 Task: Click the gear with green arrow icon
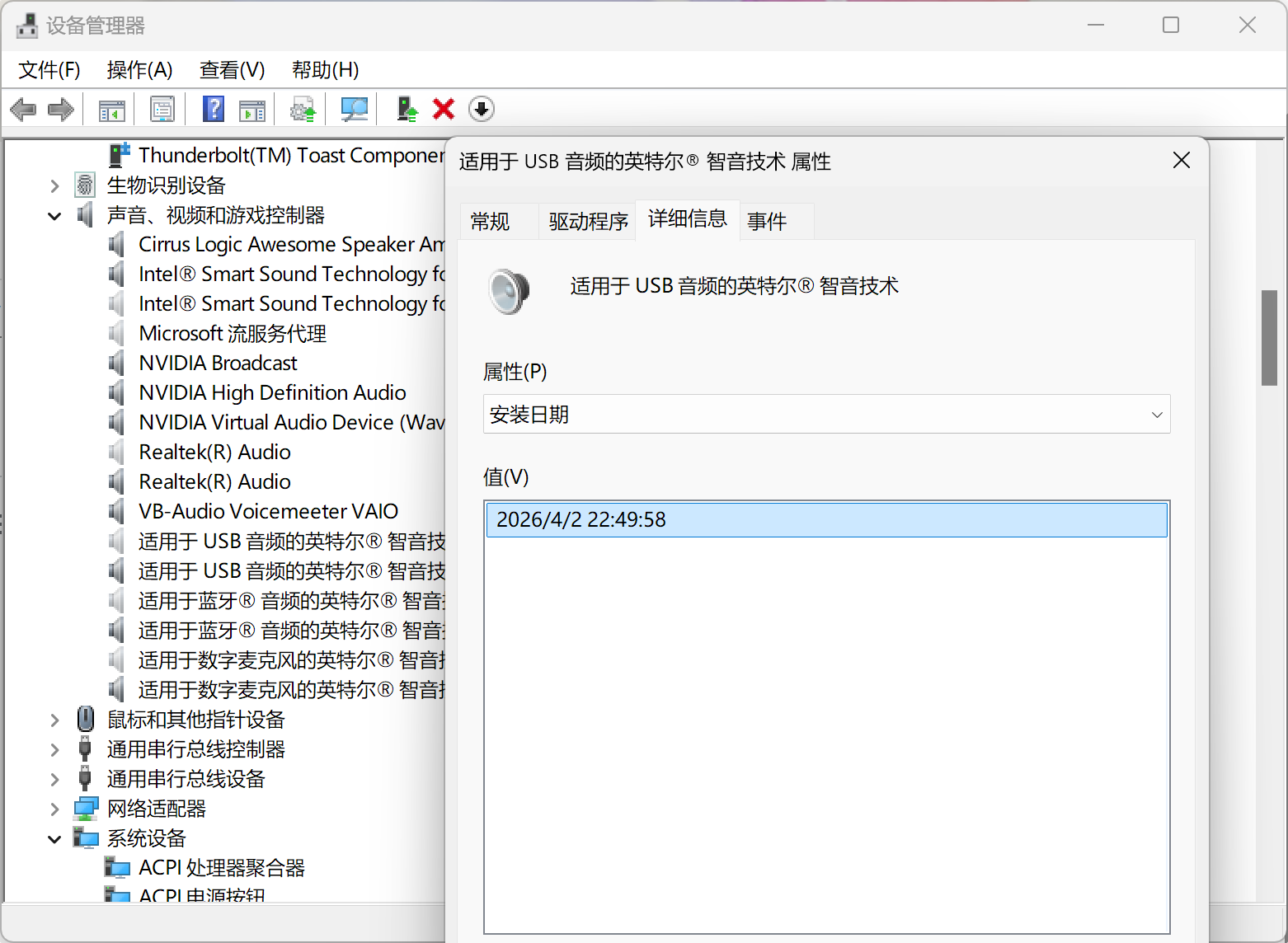click(x=303, y=109)
